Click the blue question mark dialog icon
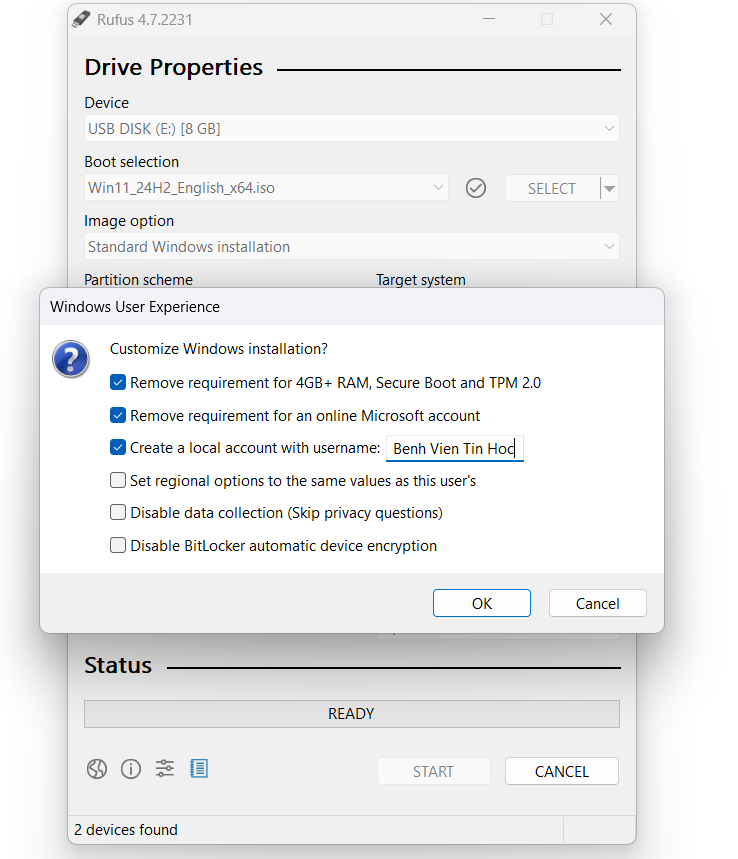The height and width of the screenshot is (859, 738). point(71,358)
